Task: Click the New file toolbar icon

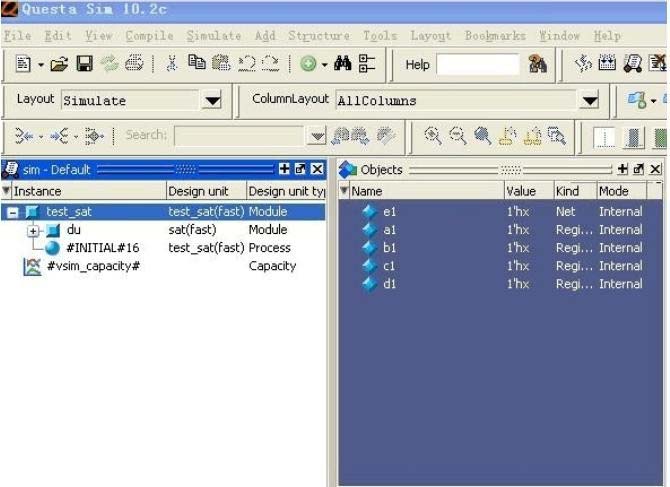Action: pyautogui.click(x=23, y=64)
